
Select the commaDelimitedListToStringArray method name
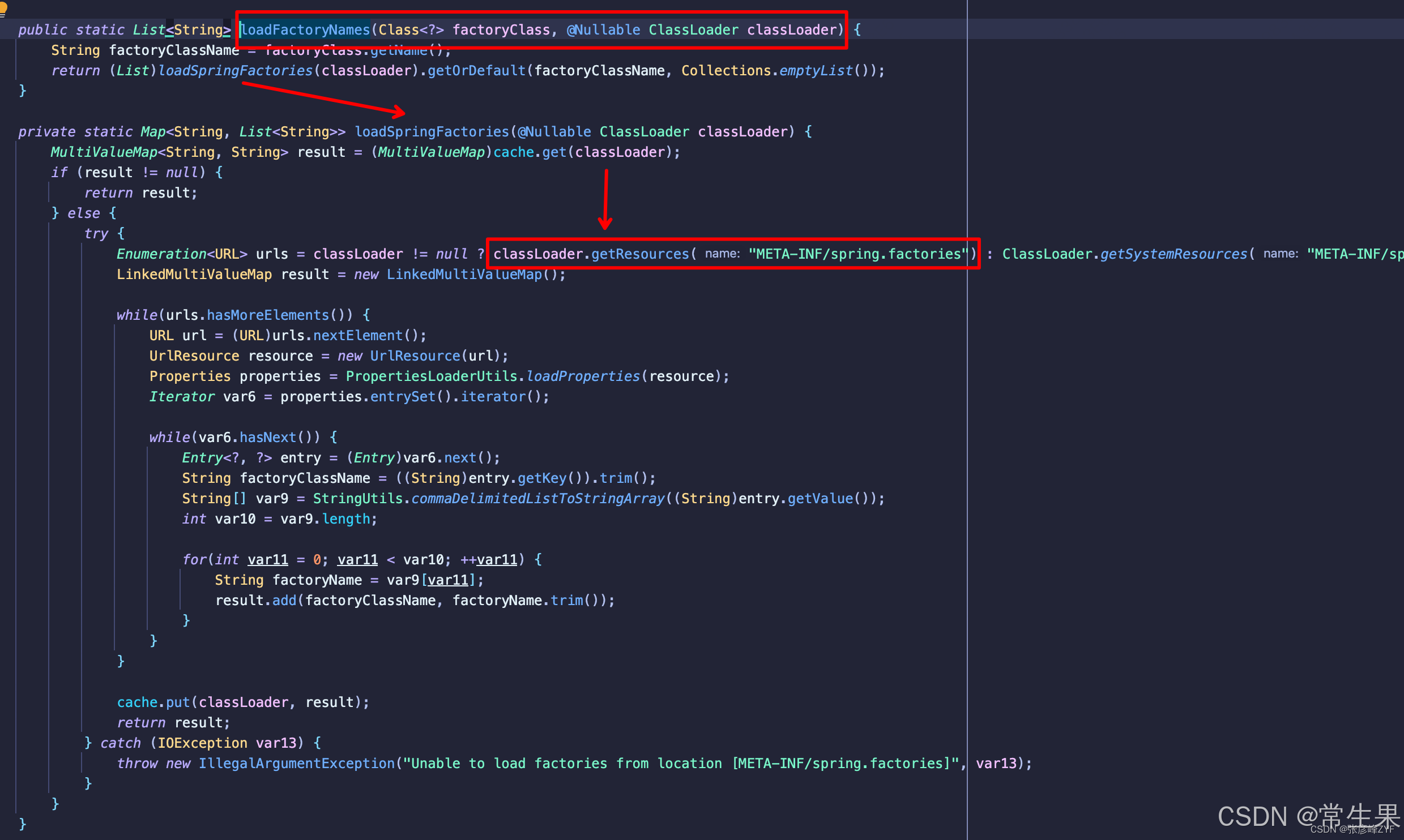coord(537,498)
